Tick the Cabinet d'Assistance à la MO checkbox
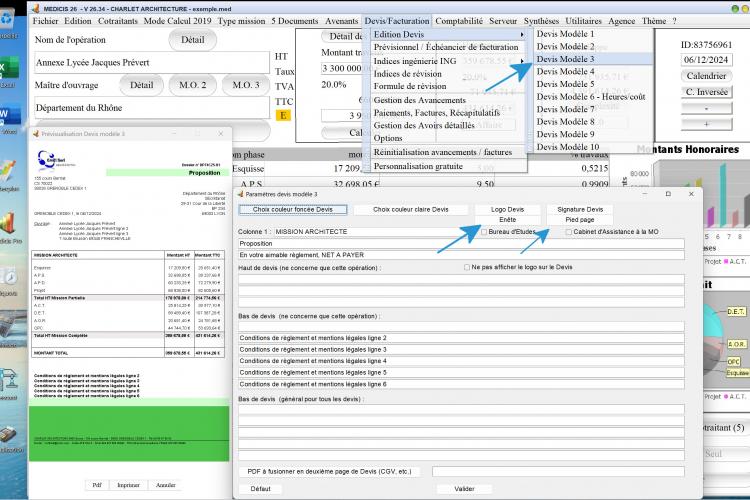Image resolution: width=750 pixels, height=500 pixels. pyautogui.click(x=569, y=232)
